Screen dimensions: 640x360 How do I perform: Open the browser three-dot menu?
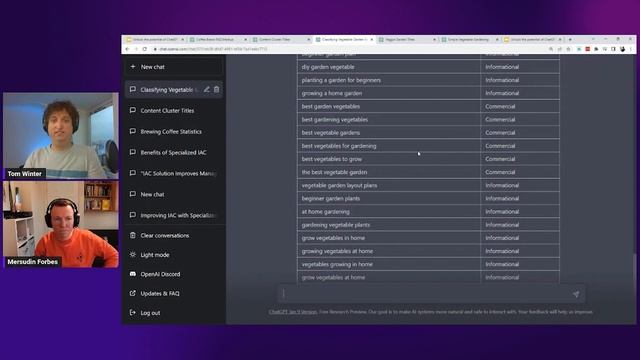click(x=631, y=49)
